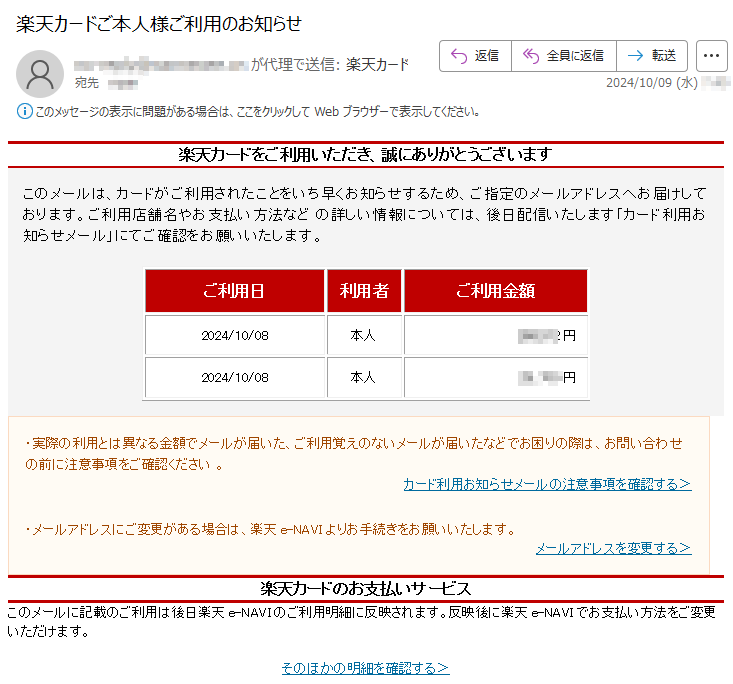The height and width of the screenshot is (684, 733).
Task: Open message in Web browser via info bar
Action: 257,112
